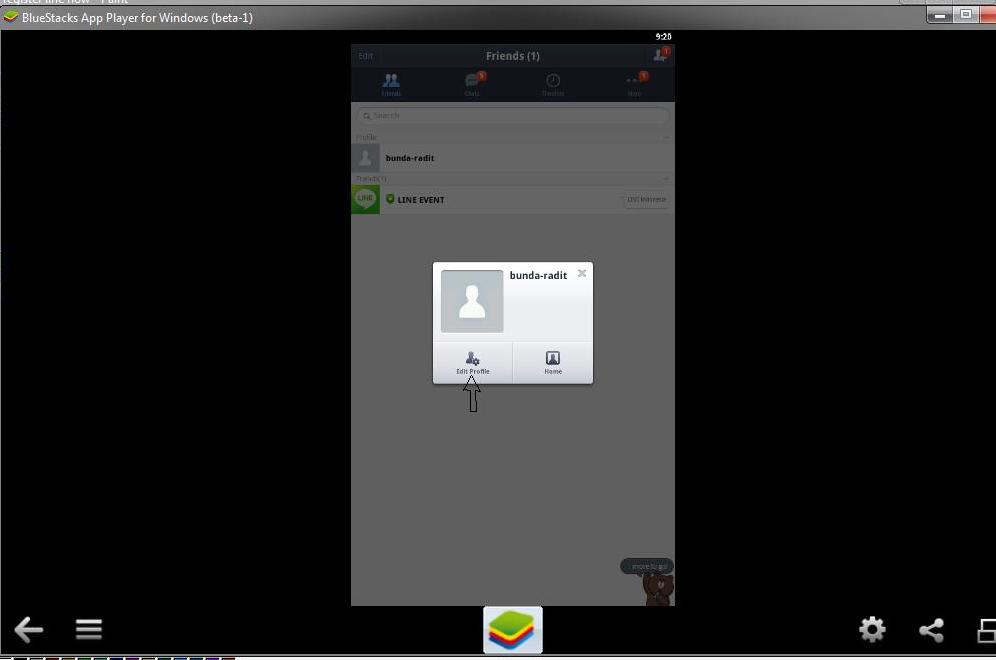Collapse the Profile section arrow
This screenshot has width=996, height=660.
tap(666, 137)
